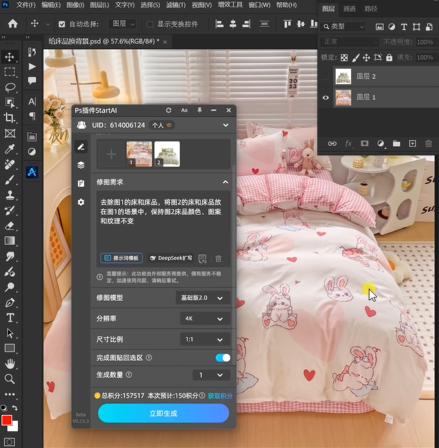The height and width of the screenshot is (448, 439).
Task: Switch to the 通道 tab
Action: [x=349, y=9]
